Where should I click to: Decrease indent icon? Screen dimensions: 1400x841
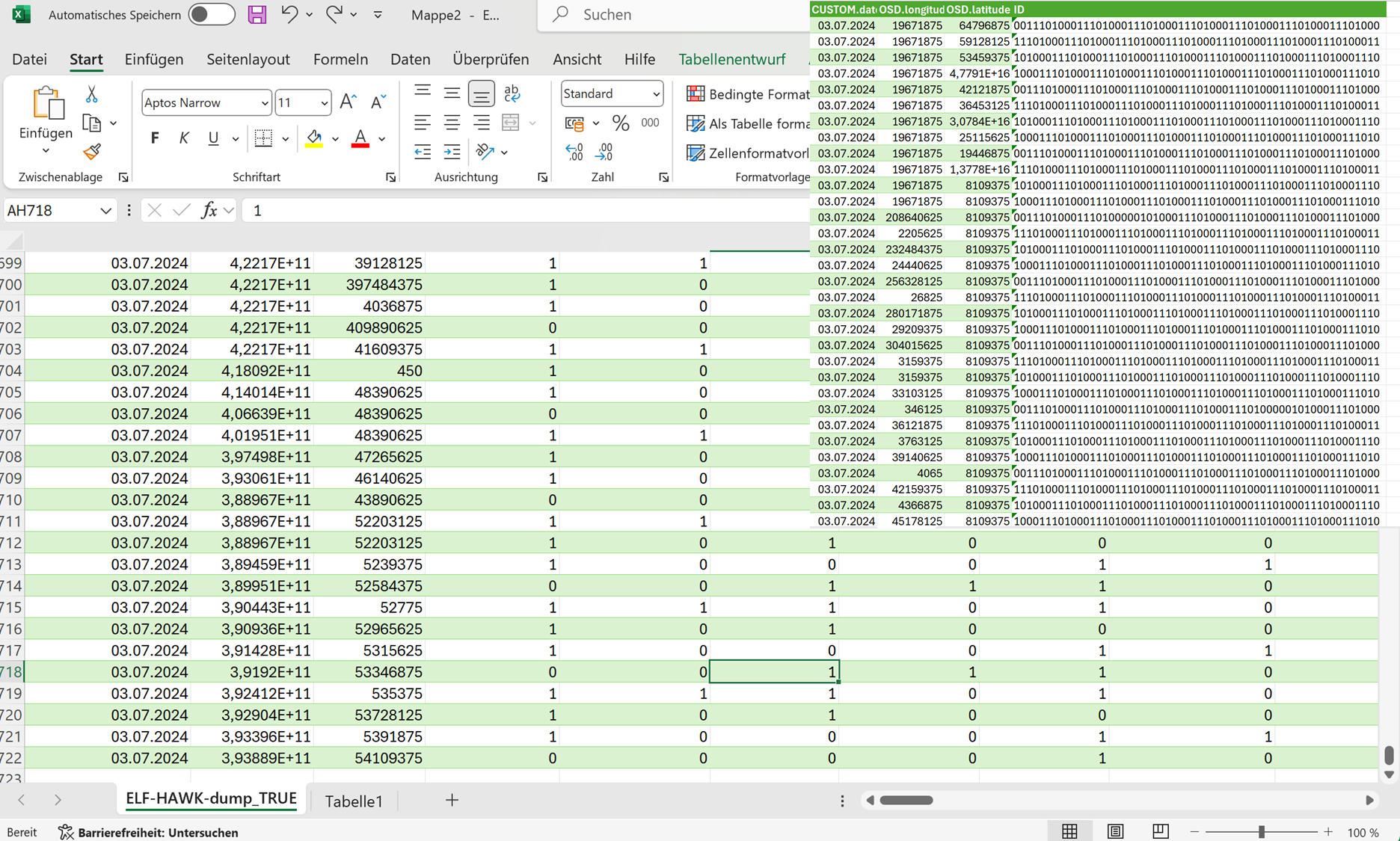(423, 152)
